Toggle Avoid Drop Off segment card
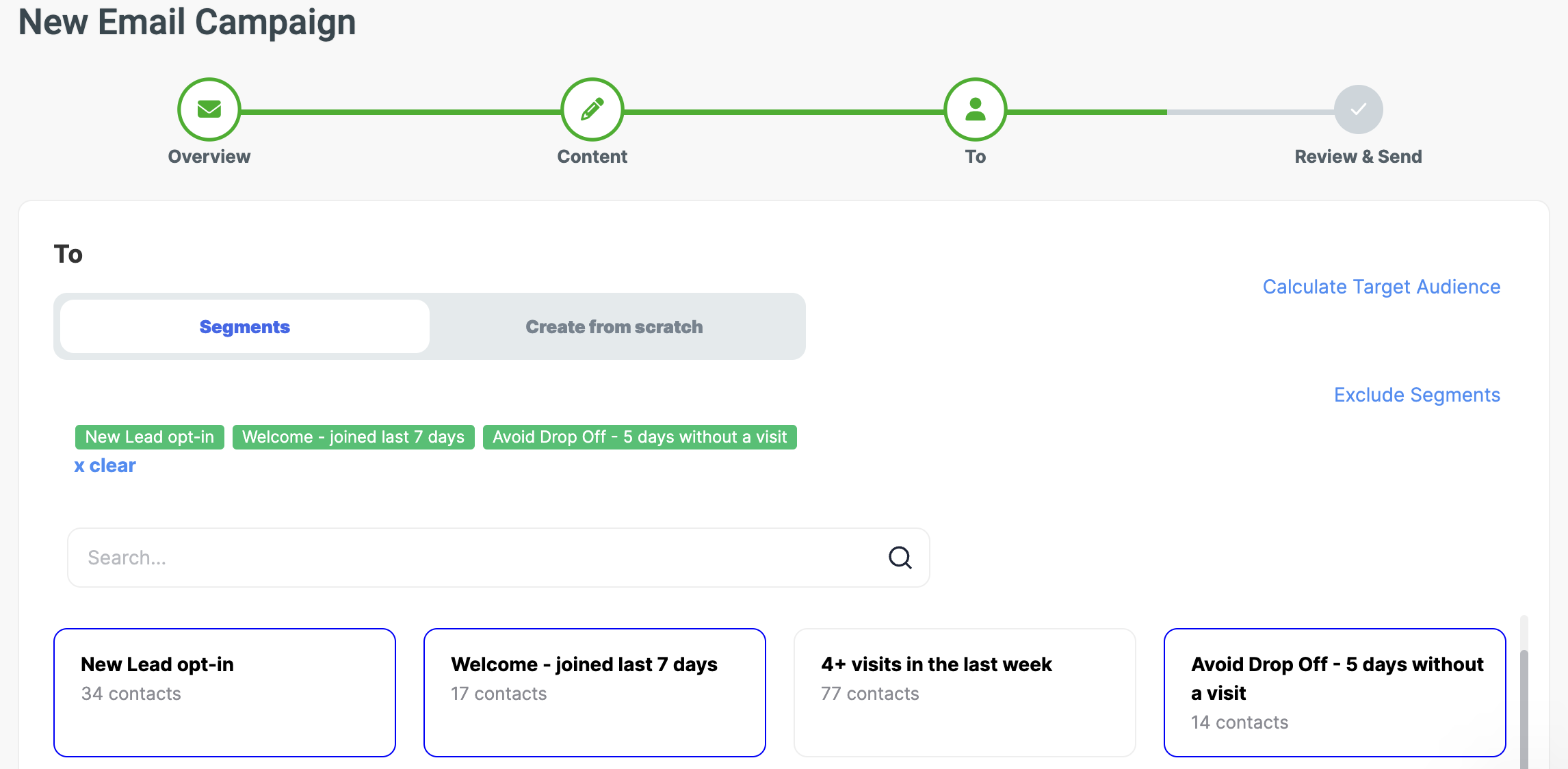Image resolution: width=1568 pixels, height=769 pixels. click(1335, 692)
